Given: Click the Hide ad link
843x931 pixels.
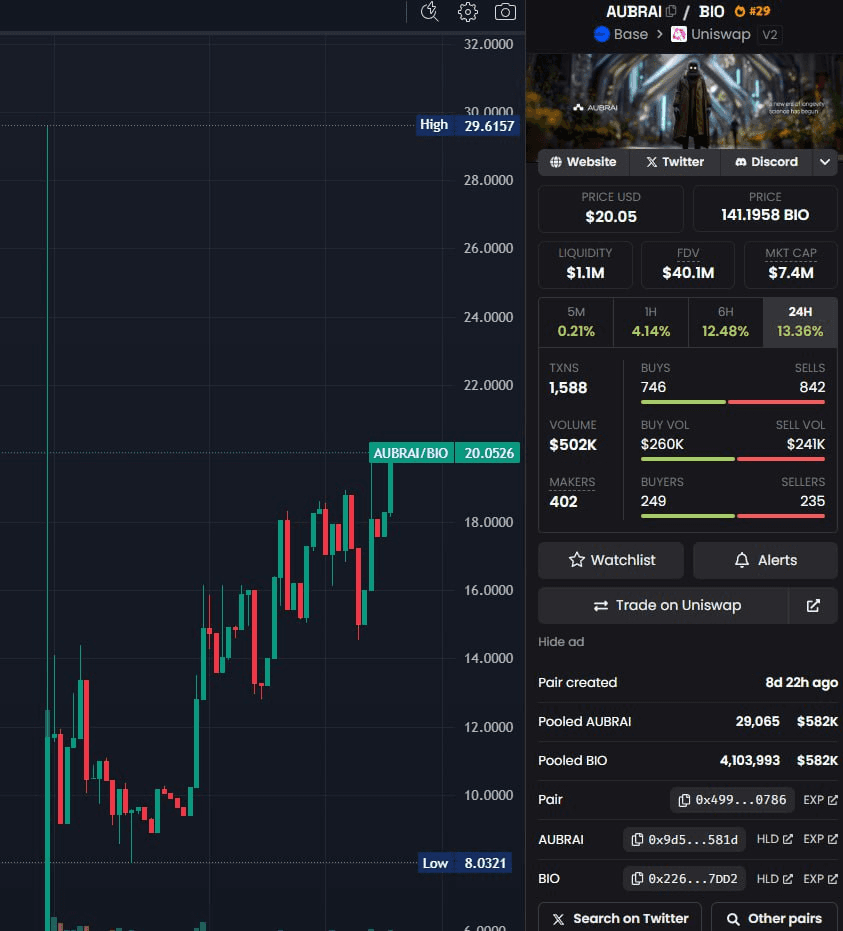Looking at the screenshot, I should point(561,642).
